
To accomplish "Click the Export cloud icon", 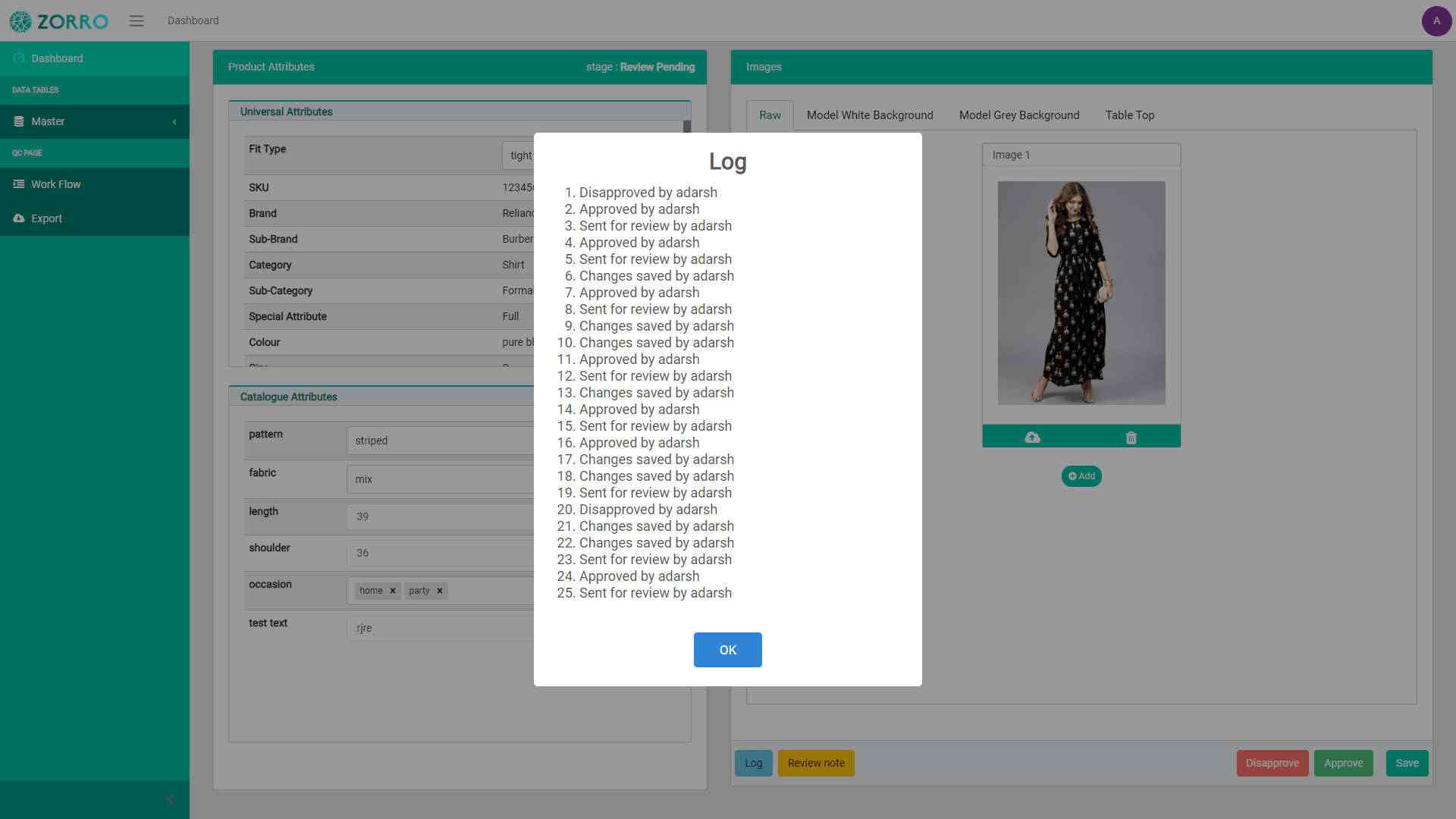I will [19, 218].
